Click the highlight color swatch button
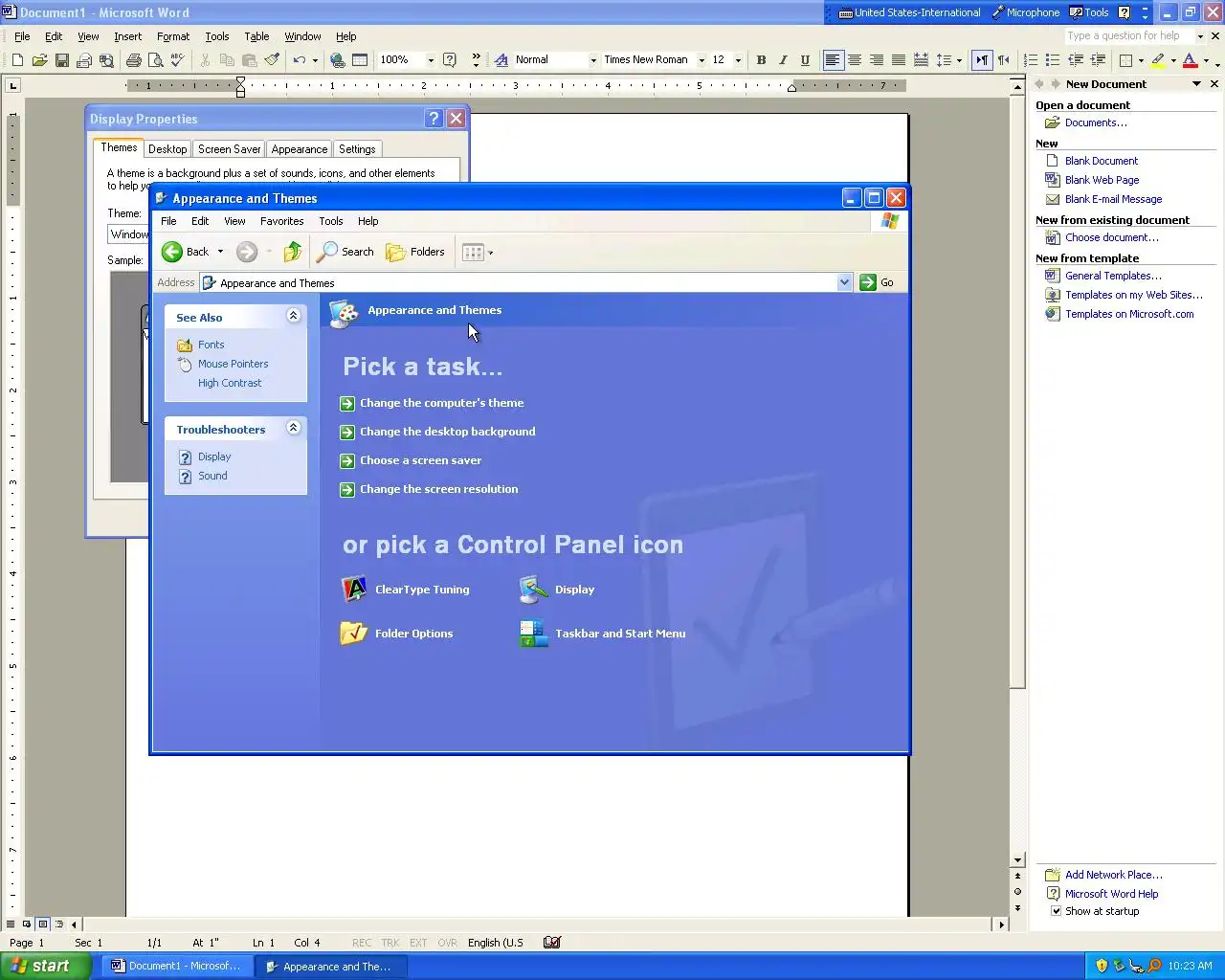Viewport: 1225px width, 980px height. click(1158, 60)
